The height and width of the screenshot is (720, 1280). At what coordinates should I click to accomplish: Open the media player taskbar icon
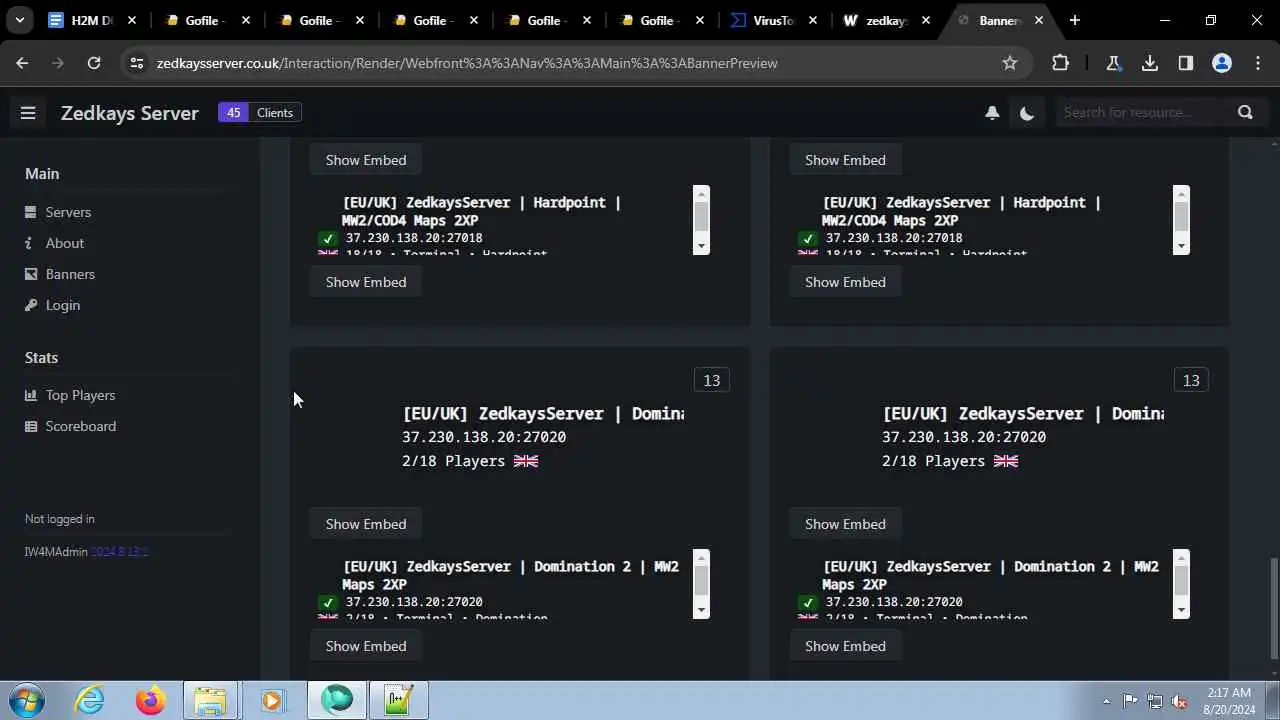(x=272, y=701)
